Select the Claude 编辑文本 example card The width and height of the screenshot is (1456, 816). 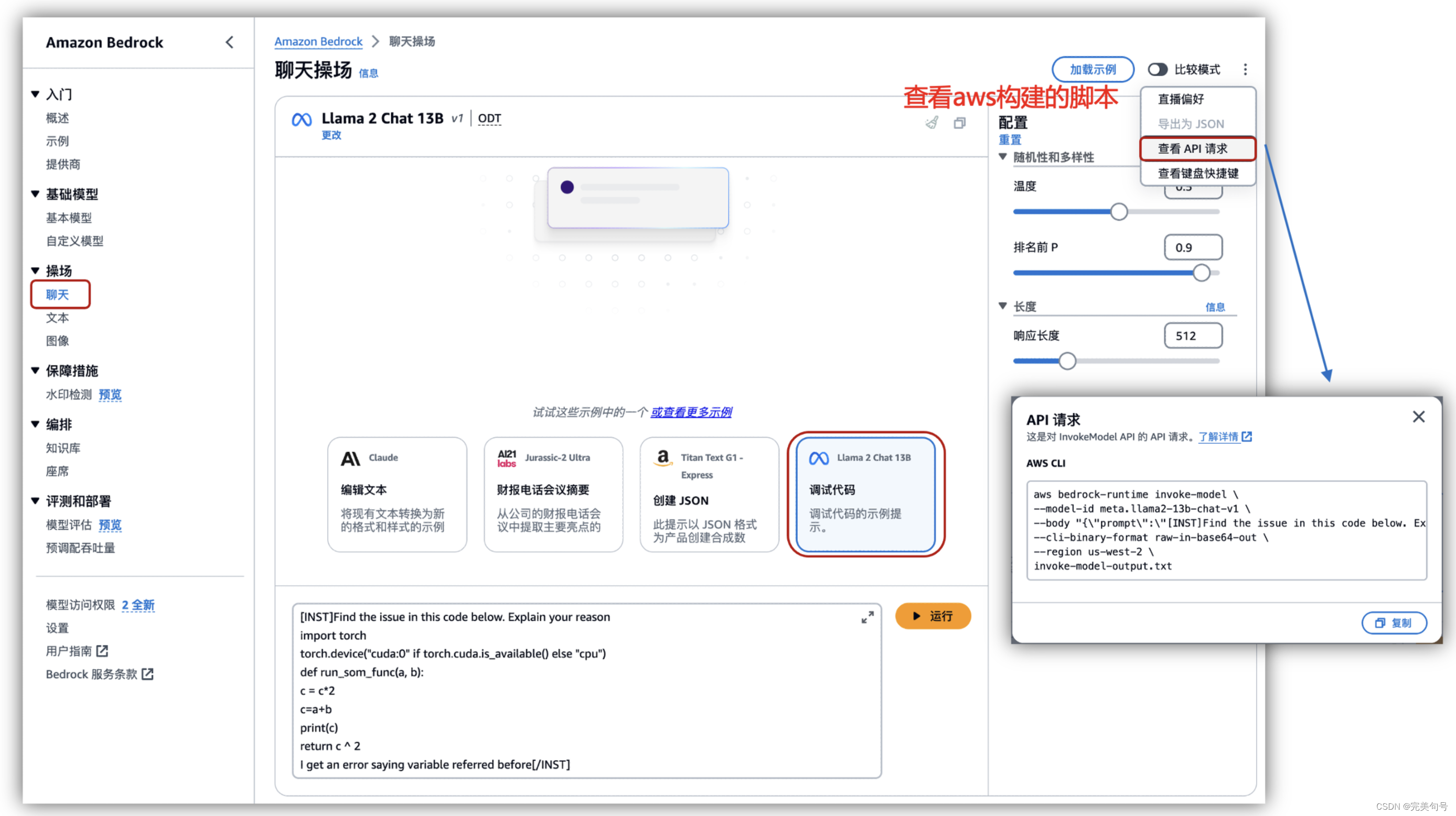[x=397, y=495]
